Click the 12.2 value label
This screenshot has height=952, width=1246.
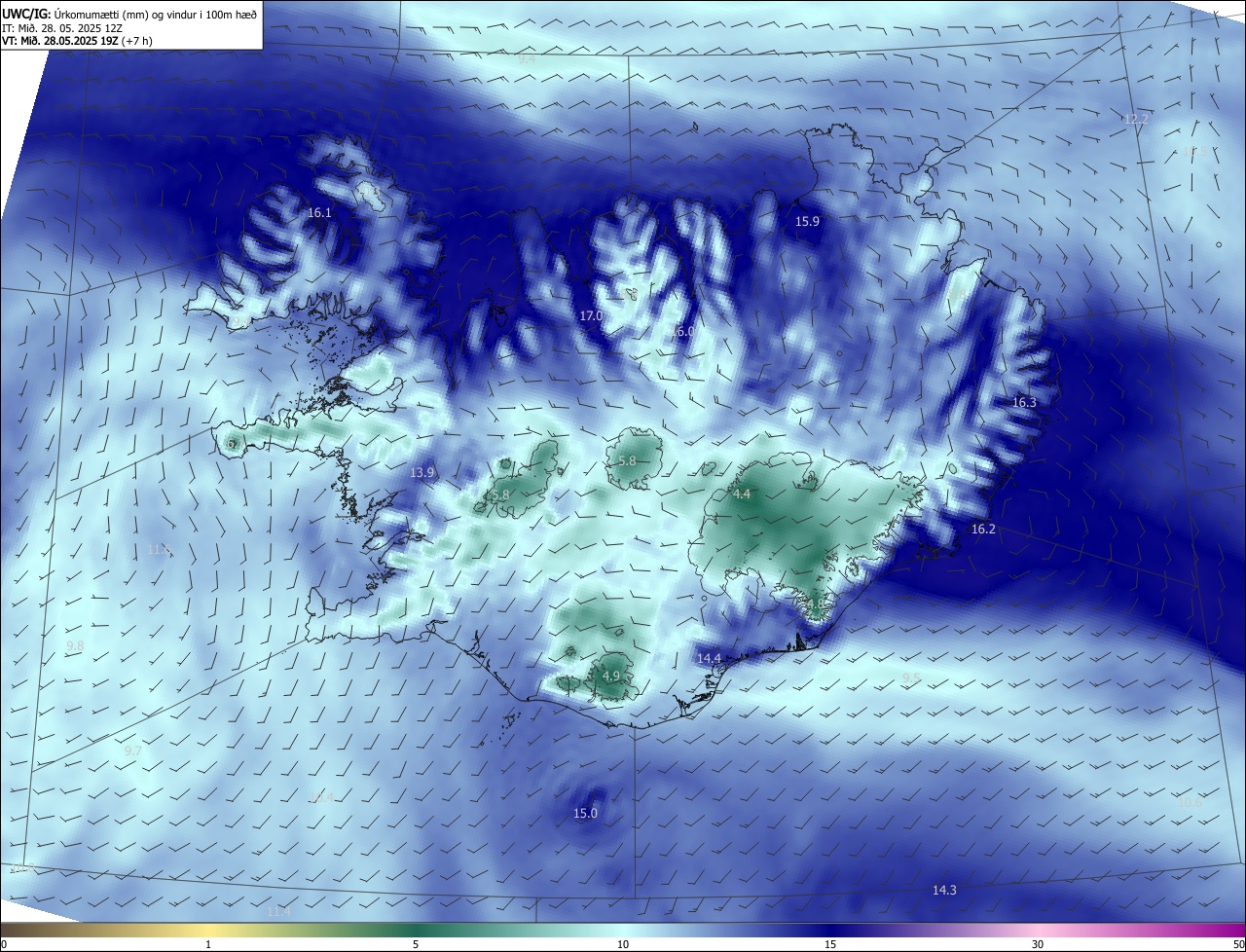pyautogui.click(x=1136, y=119)
